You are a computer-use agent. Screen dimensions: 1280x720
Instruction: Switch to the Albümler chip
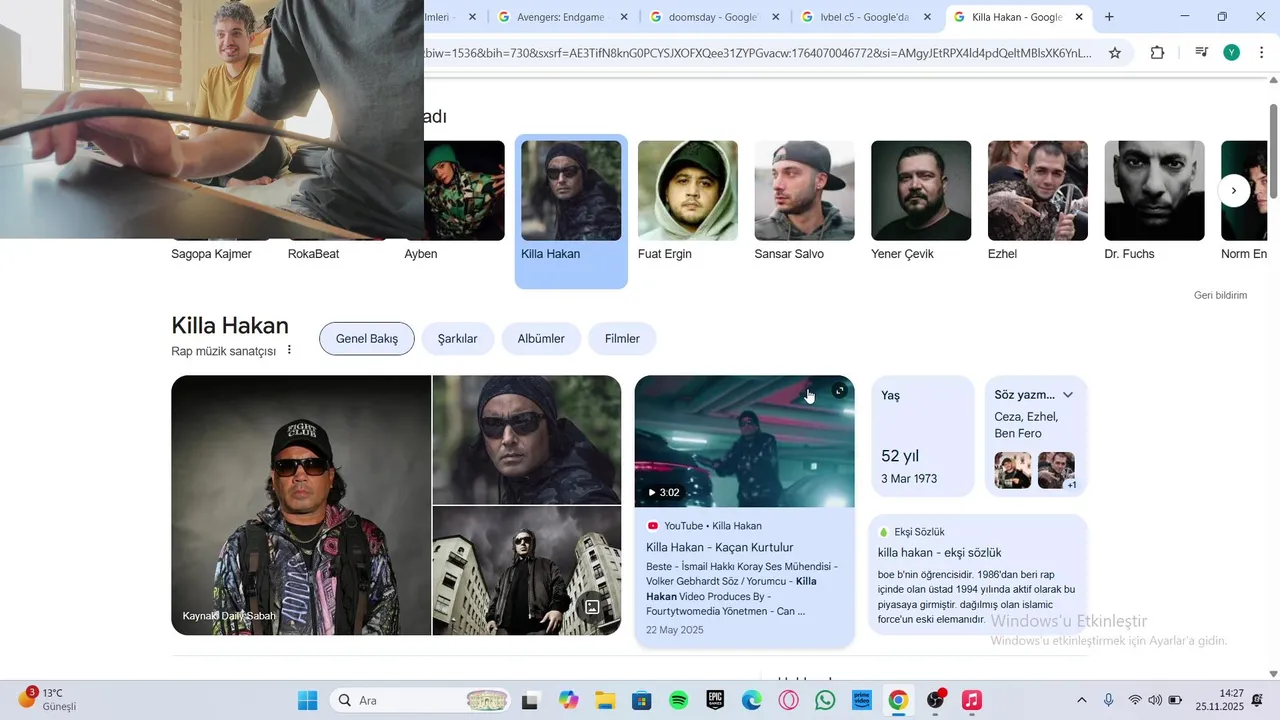[541, 339]
